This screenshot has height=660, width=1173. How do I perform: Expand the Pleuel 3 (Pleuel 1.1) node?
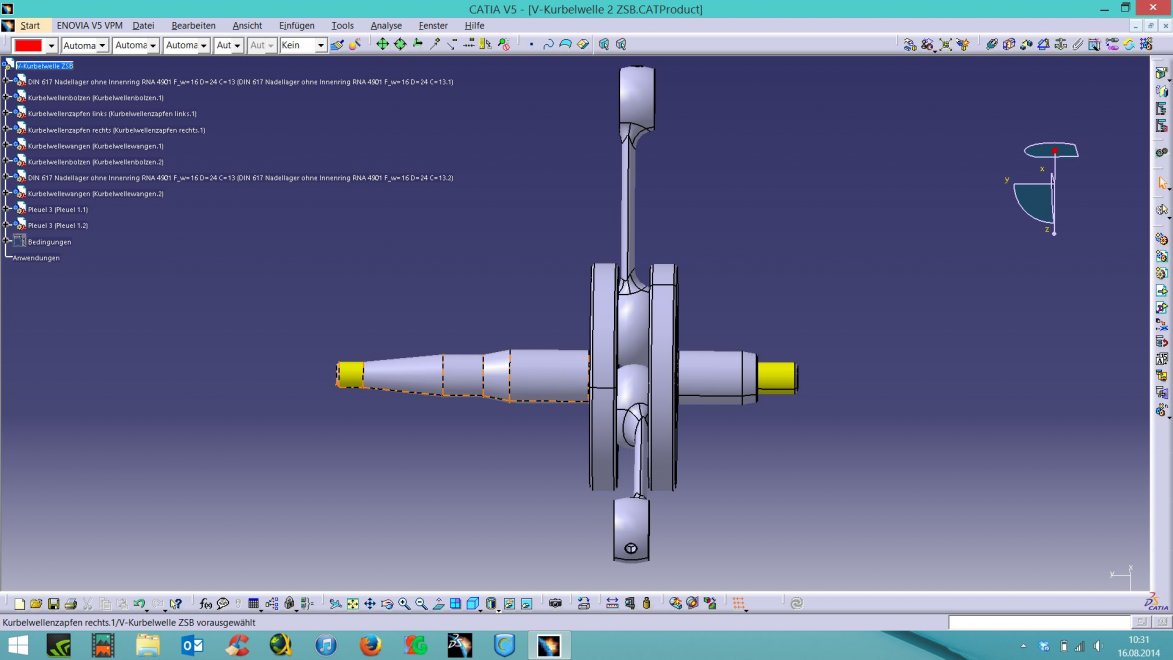[x=6, y=209]
